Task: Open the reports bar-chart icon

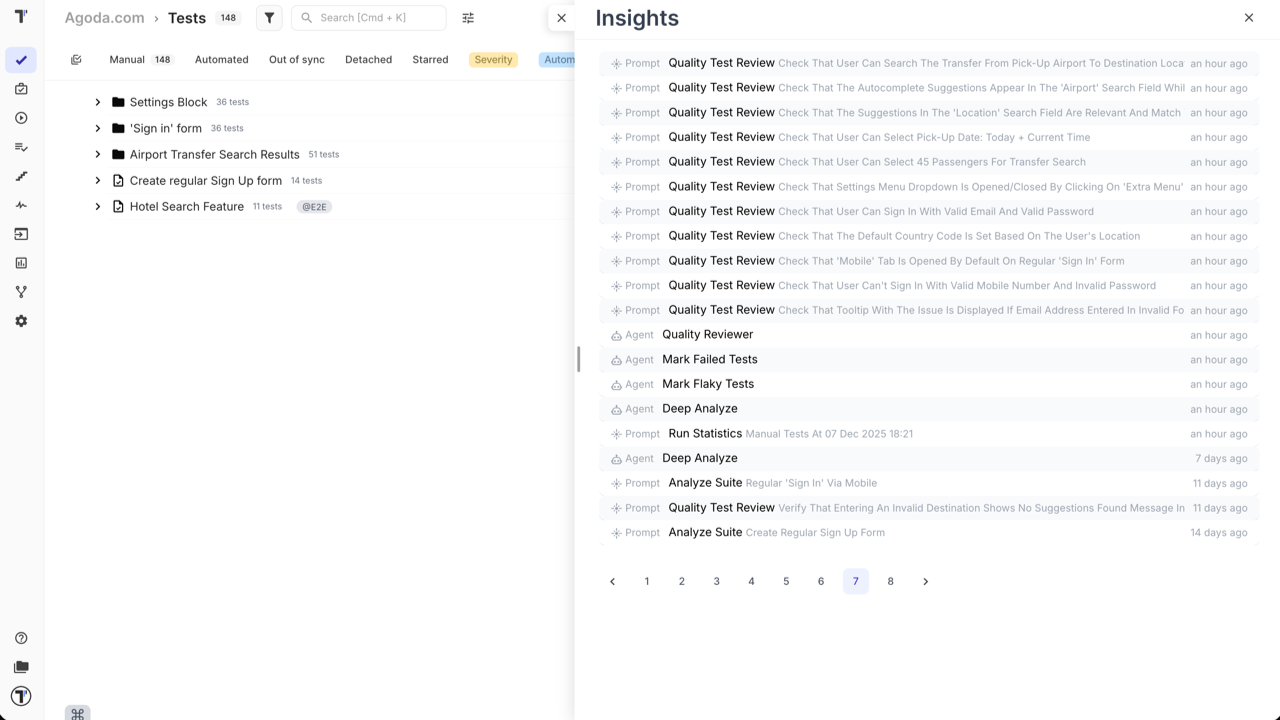Action: [21, 263]
